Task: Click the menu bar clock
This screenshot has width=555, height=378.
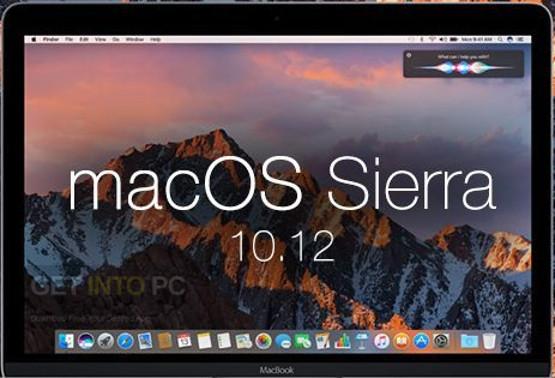Action: pos(477,40)
